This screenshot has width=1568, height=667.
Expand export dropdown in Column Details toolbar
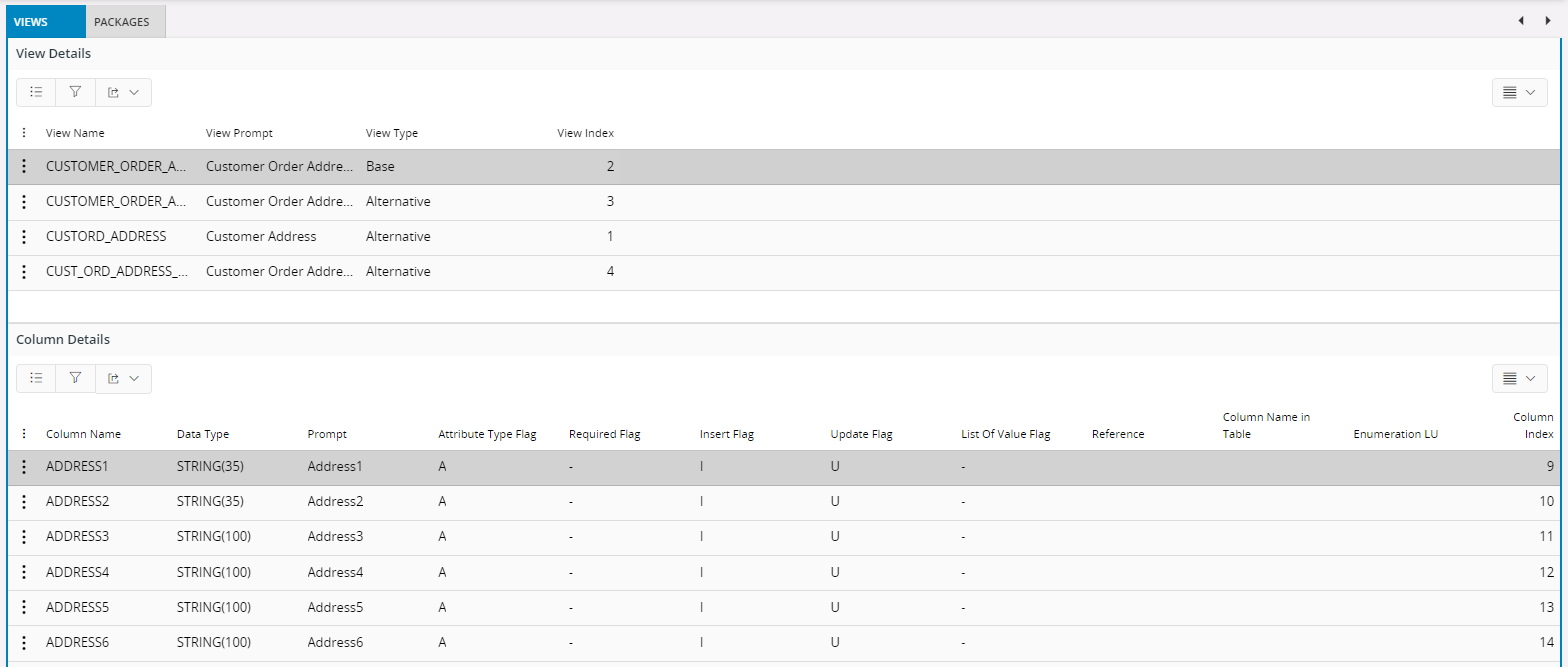coord(123,378)
